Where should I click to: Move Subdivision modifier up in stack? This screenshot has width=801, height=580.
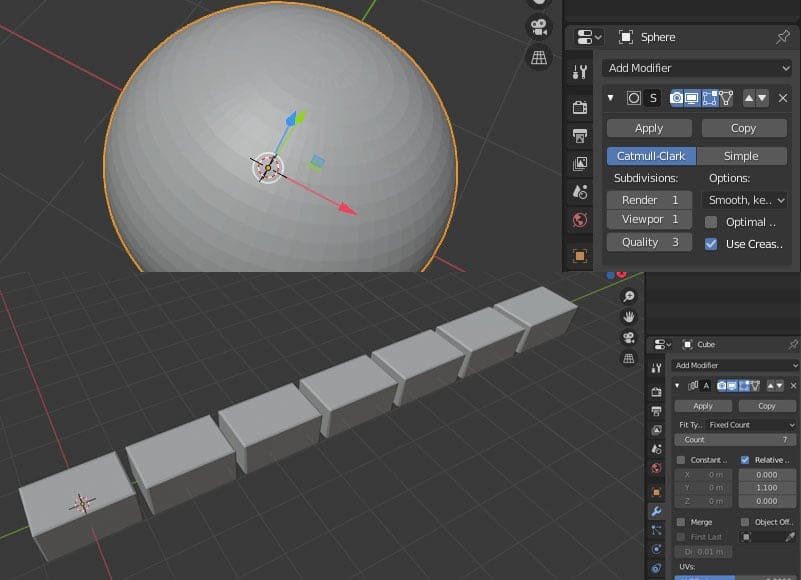pyautogui.click(x=748, y=98)
